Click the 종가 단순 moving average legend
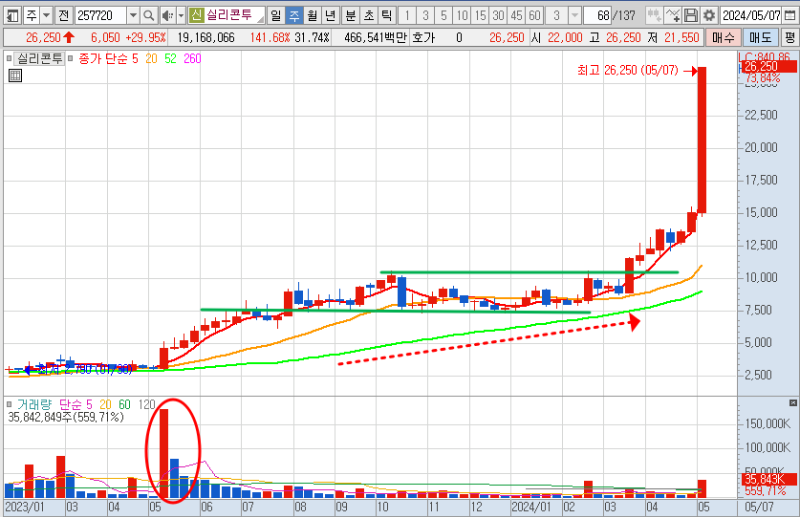 [x=103, y=59]
